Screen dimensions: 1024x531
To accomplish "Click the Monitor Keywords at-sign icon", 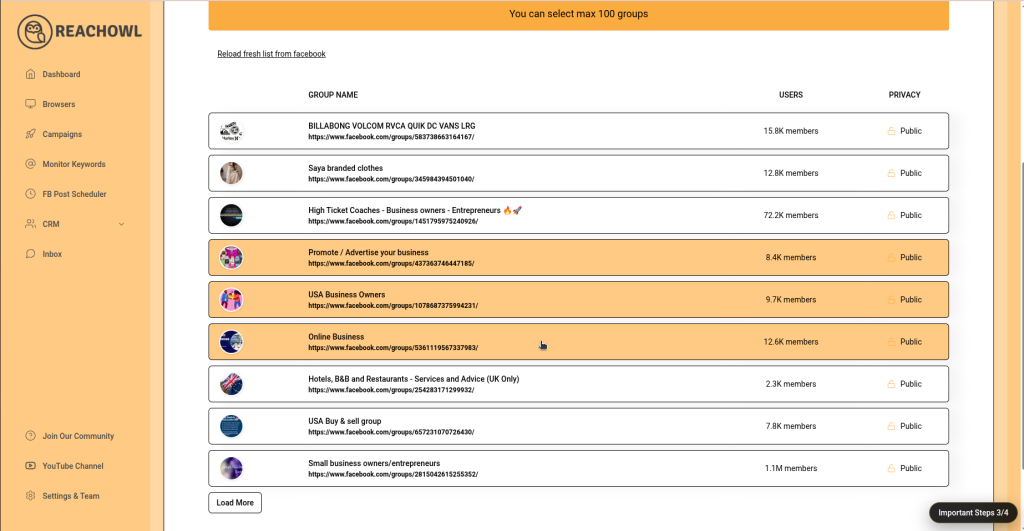I will click(x=31, y=164).
